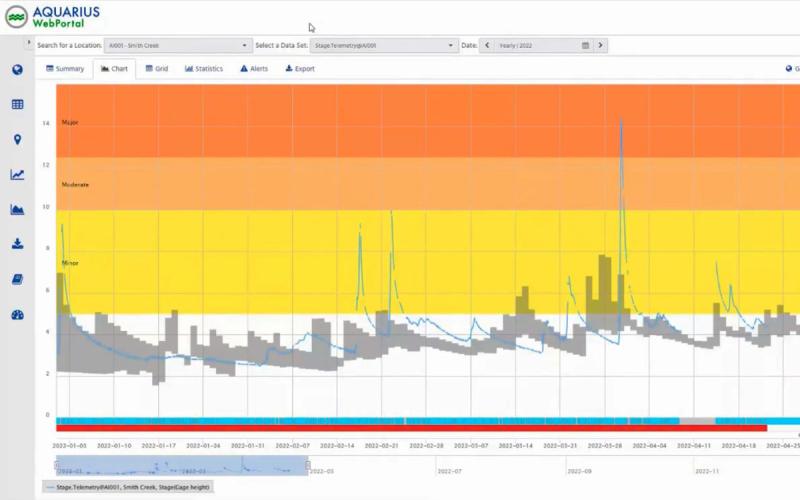Viewport: 800px width, 500px height.
Task: Click the 2022-11 marker in navigator
Action: click(x=707, y=471)
